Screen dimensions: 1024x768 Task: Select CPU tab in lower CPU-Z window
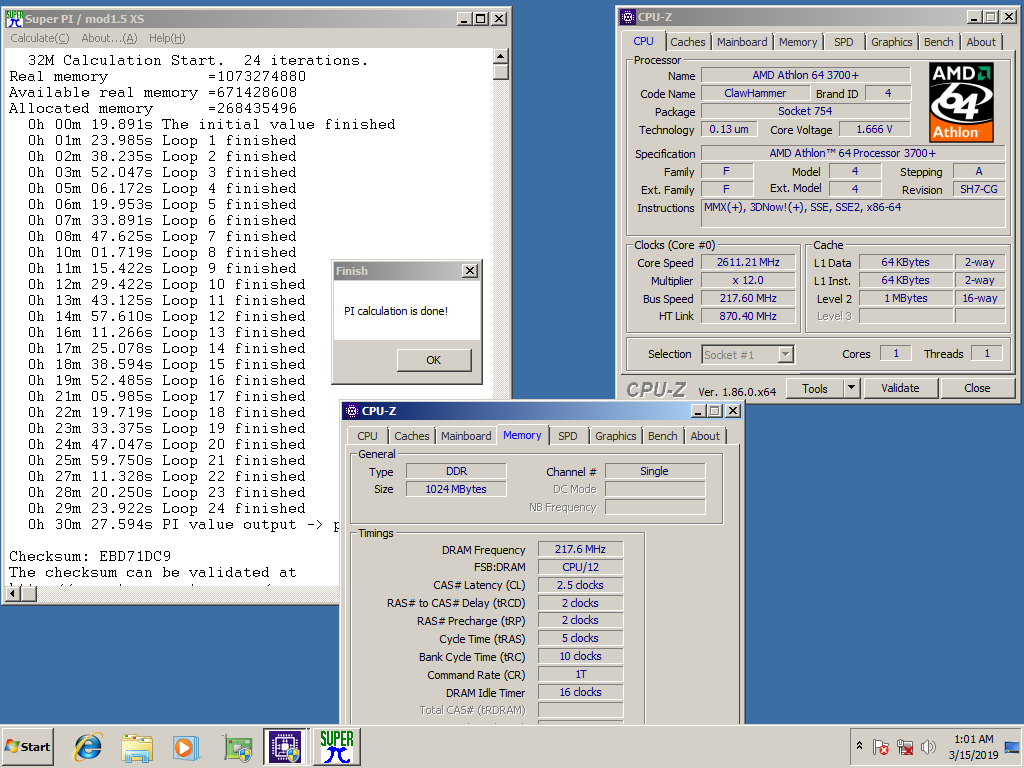click(x=367, y=436)
